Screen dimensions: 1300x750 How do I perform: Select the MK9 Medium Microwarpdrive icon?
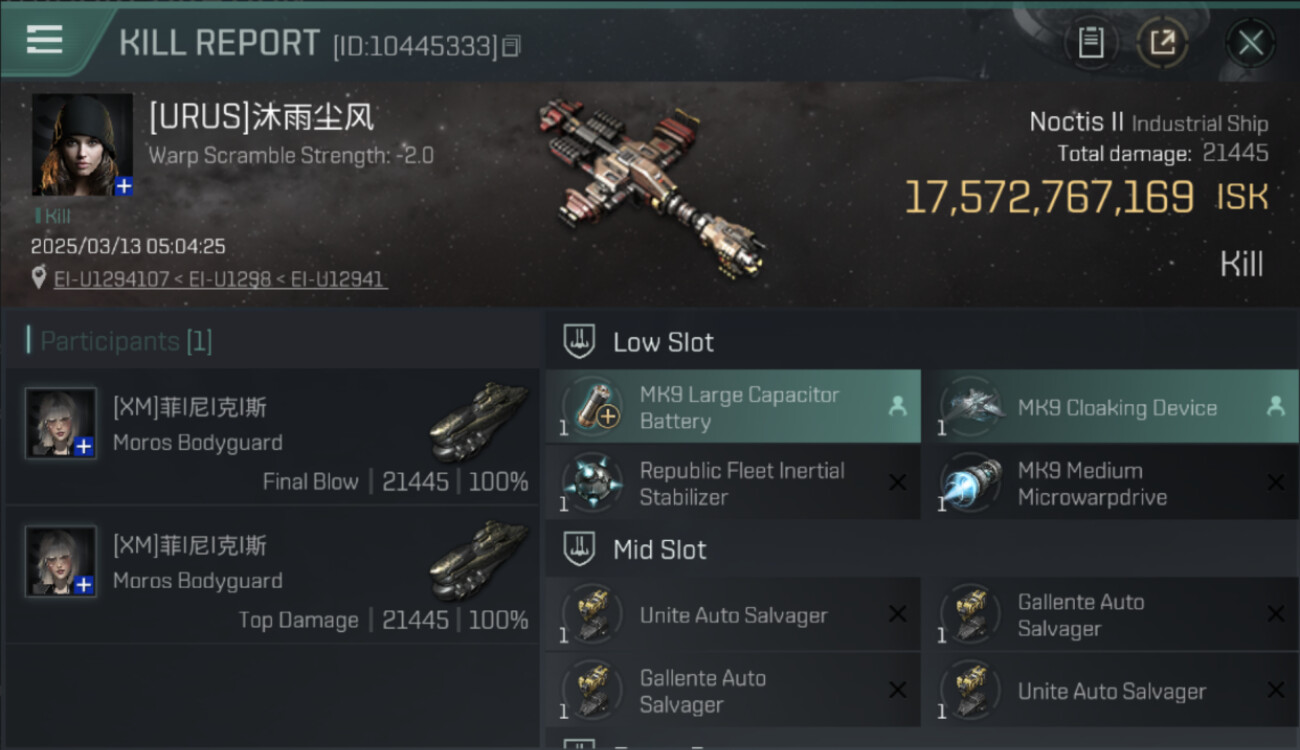tap(971, 483)
